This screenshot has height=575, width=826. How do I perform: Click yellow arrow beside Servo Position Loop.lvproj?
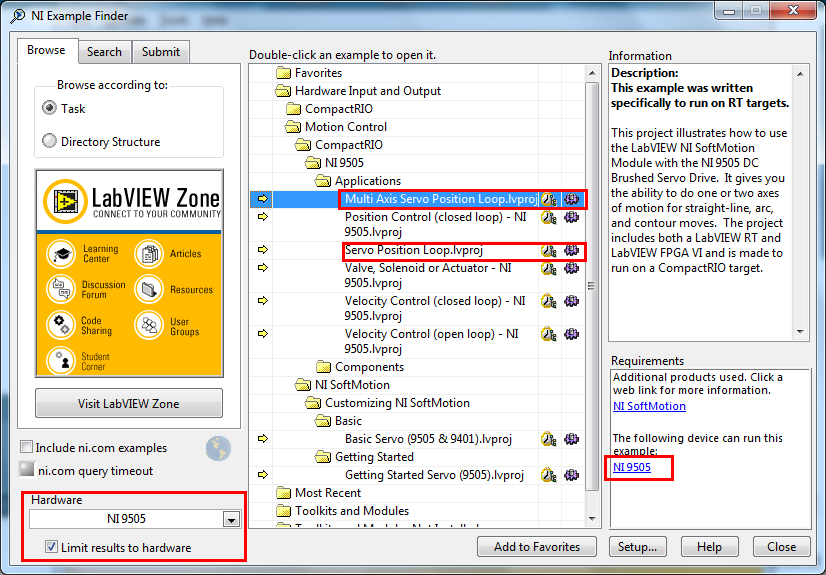(262, 250)
